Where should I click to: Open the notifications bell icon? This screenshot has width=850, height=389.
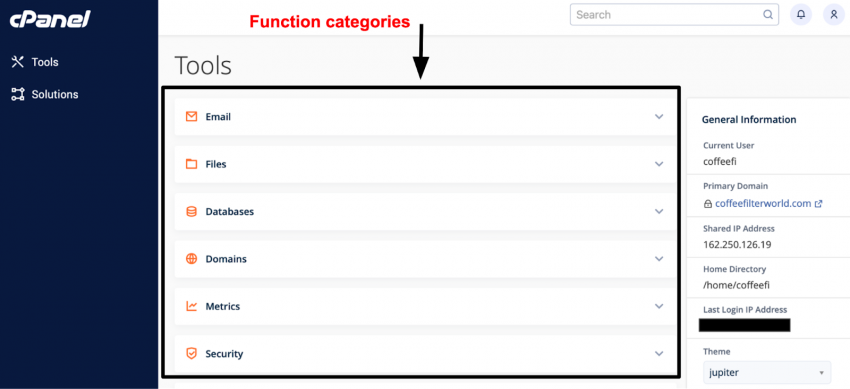point(801,15)
